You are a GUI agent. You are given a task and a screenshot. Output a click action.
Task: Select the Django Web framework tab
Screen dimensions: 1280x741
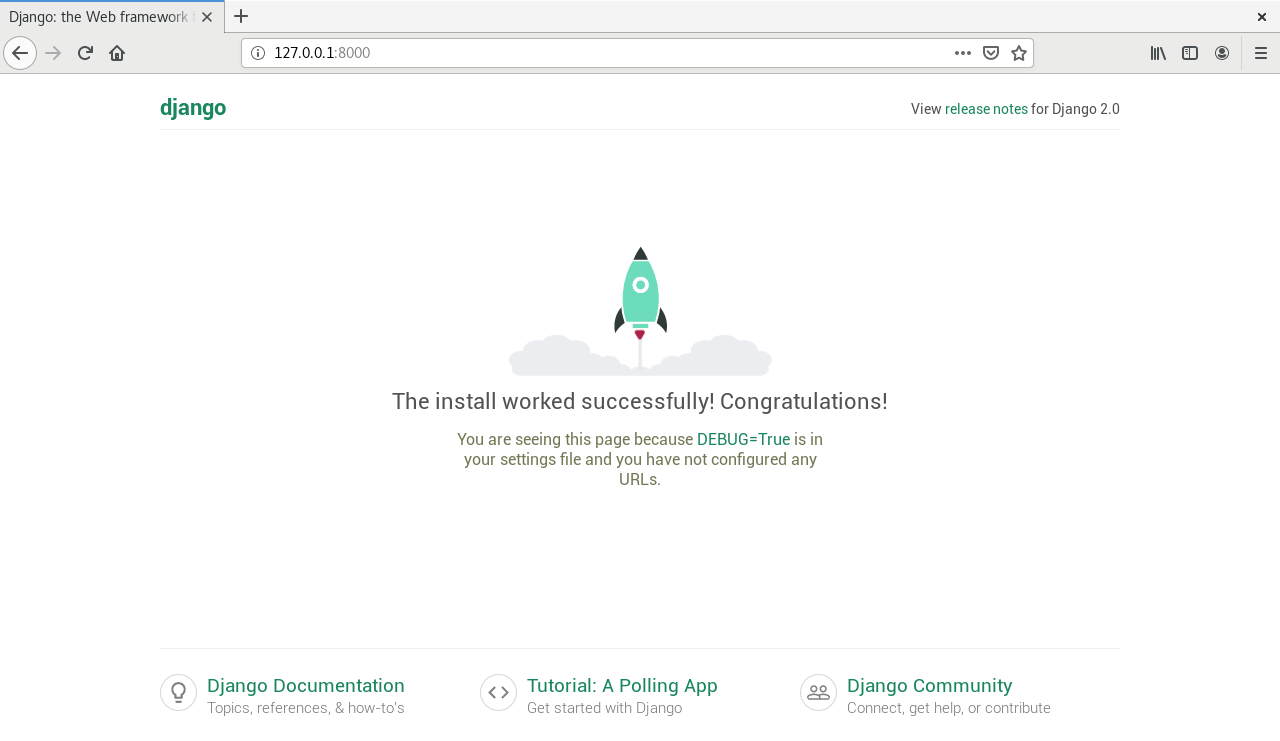click(112, 17)
